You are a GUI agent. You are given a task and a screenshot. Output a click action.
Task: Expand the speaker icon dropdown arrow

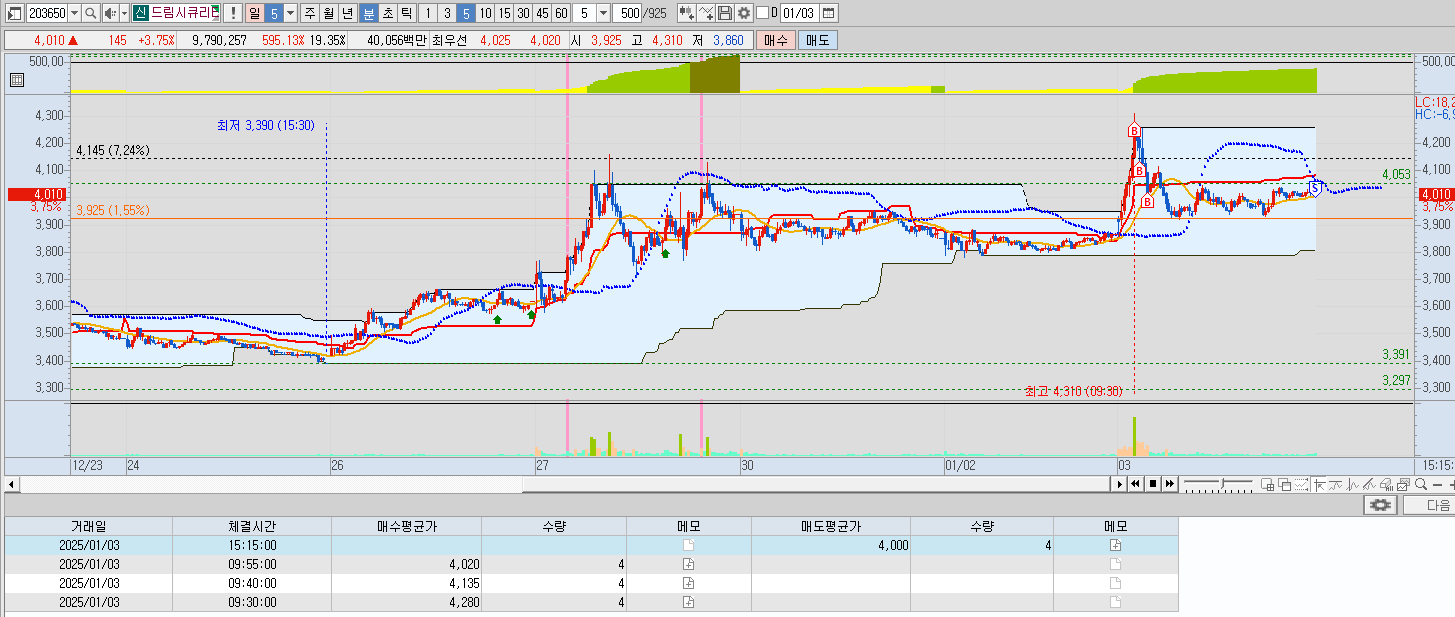coord(124,13)
